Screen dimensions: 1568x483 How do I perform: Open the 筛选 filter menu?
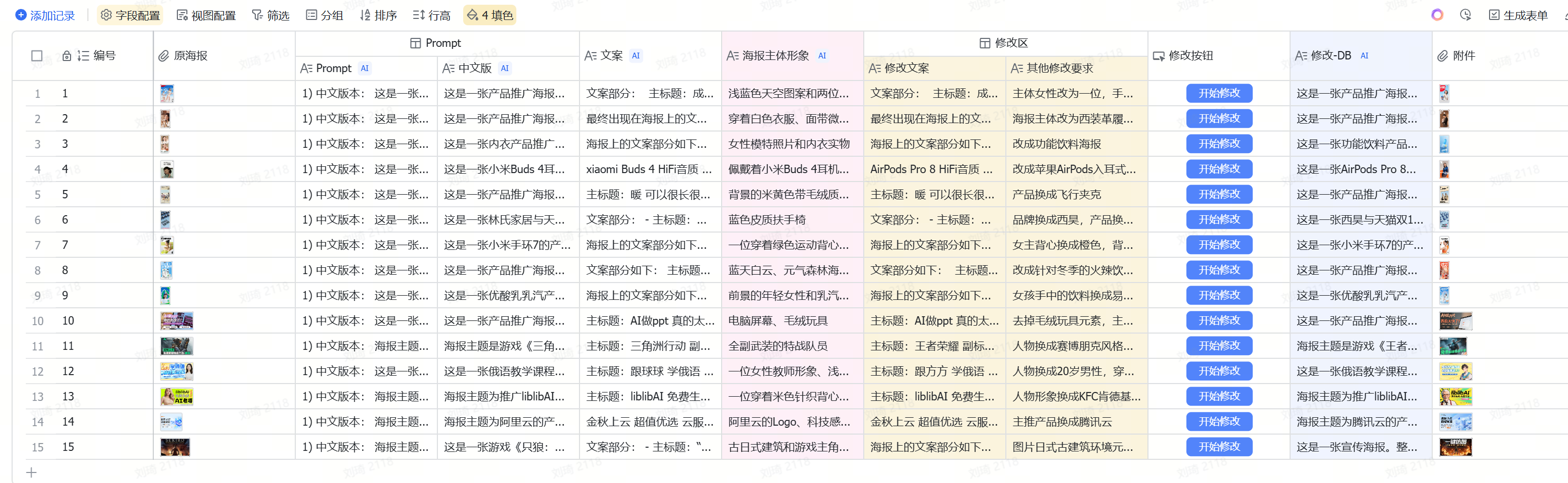tap(271, 15)
